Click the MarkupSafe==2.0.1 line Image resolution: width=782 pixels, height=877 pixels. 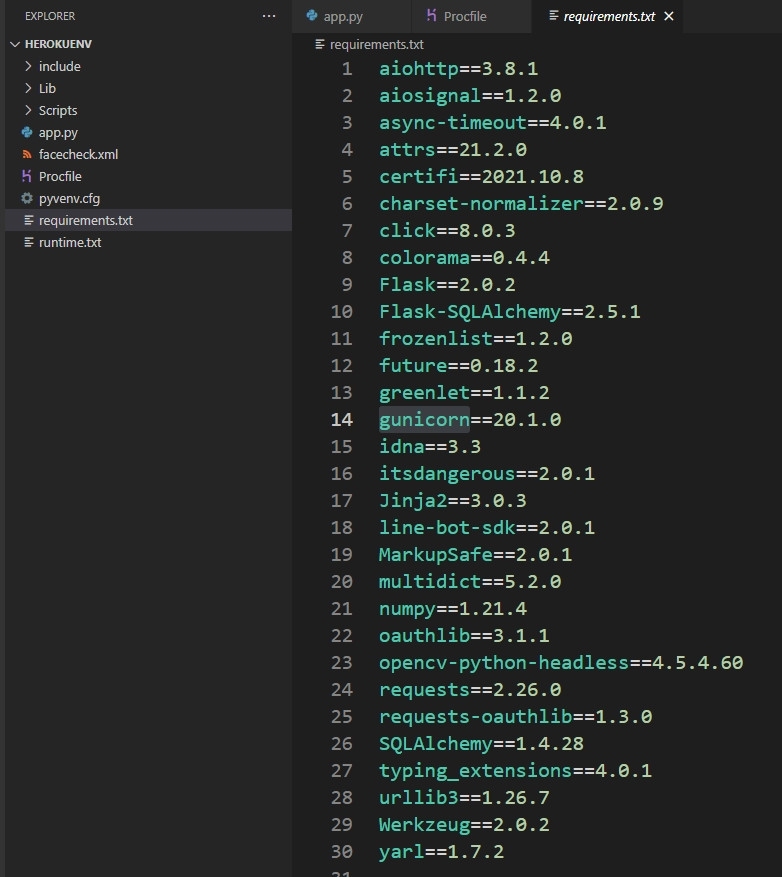475,554
